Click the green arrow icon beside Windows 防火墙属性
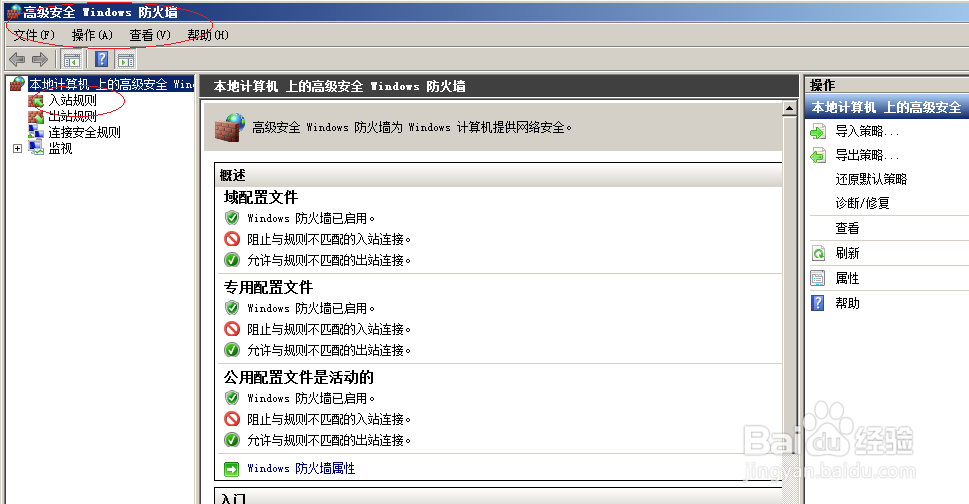The image size is (969, 504). [231, 469]
